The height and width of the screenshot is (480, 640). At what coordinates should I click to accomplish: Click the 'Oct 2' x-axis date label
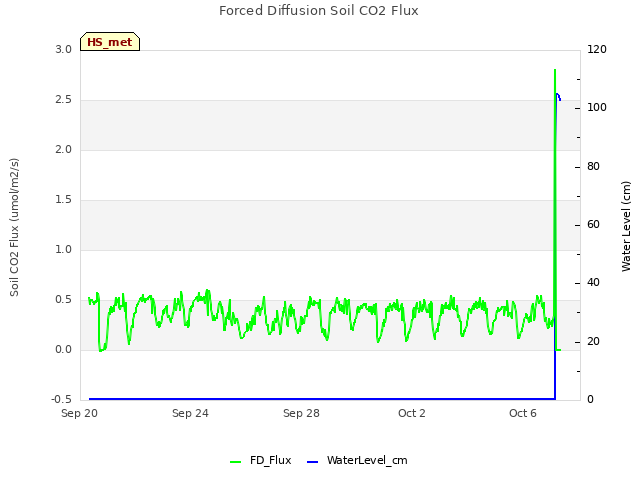coord(412,413)
